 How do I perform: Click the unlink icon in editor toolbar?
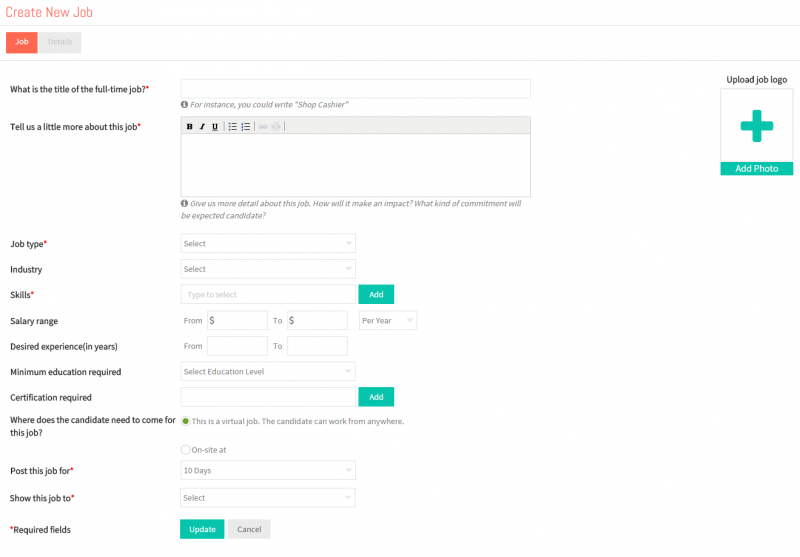[x=276, y=126]
